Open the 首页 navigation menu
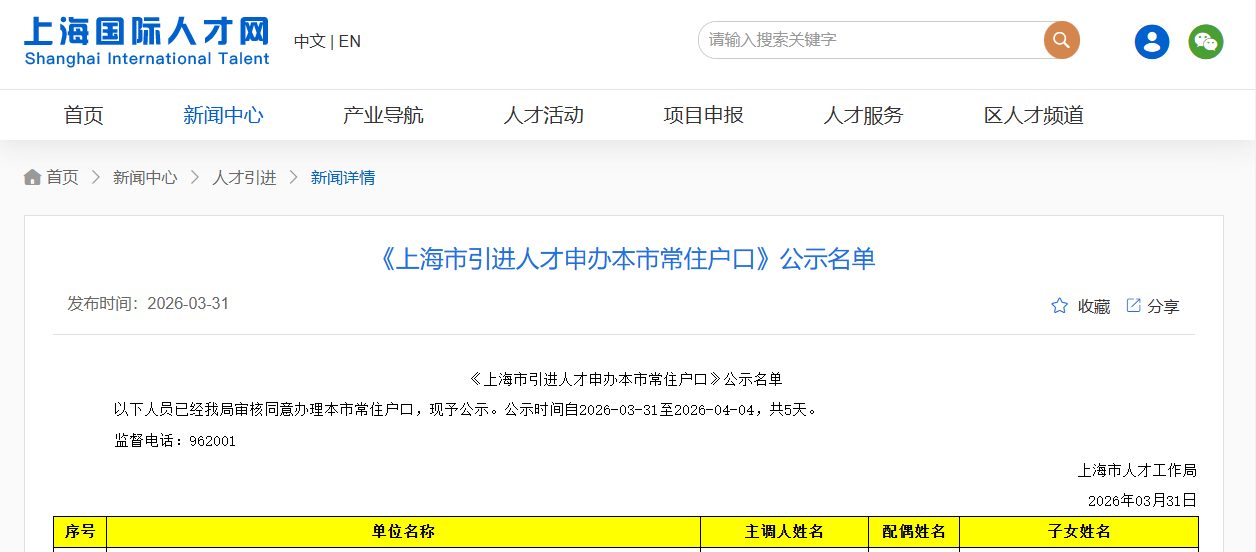1256x552 pixels. tap(84, 115)
